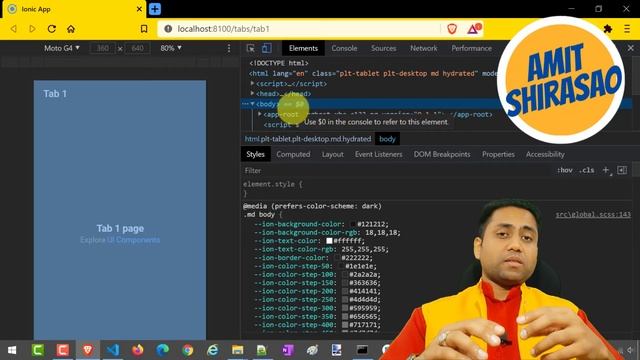
Task: Expand the head node in DOM tree
Action: click(x=252, y=93)
